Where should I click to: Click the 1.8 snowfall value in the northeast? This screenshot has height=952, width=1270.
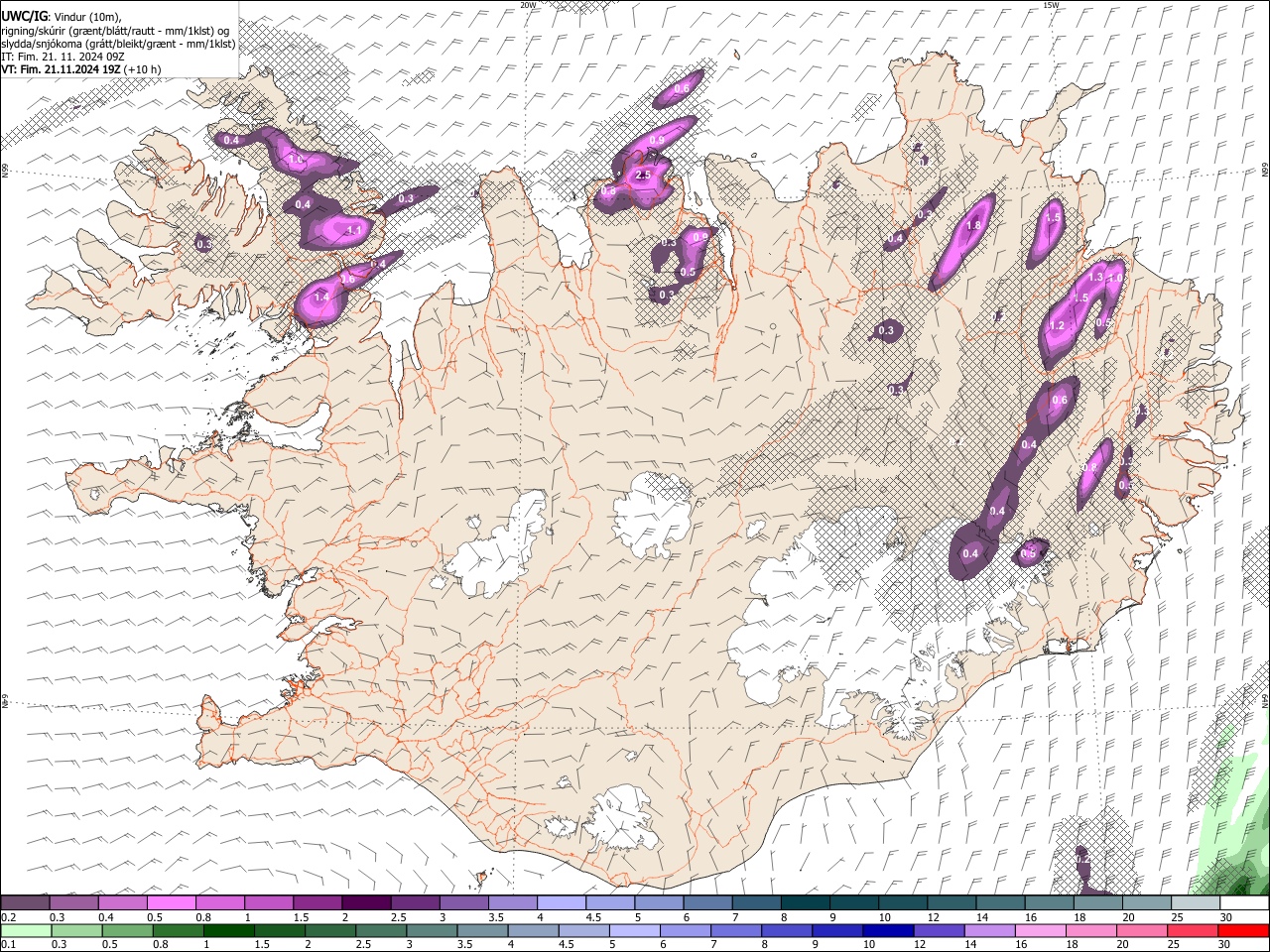[x=973, y=226]
